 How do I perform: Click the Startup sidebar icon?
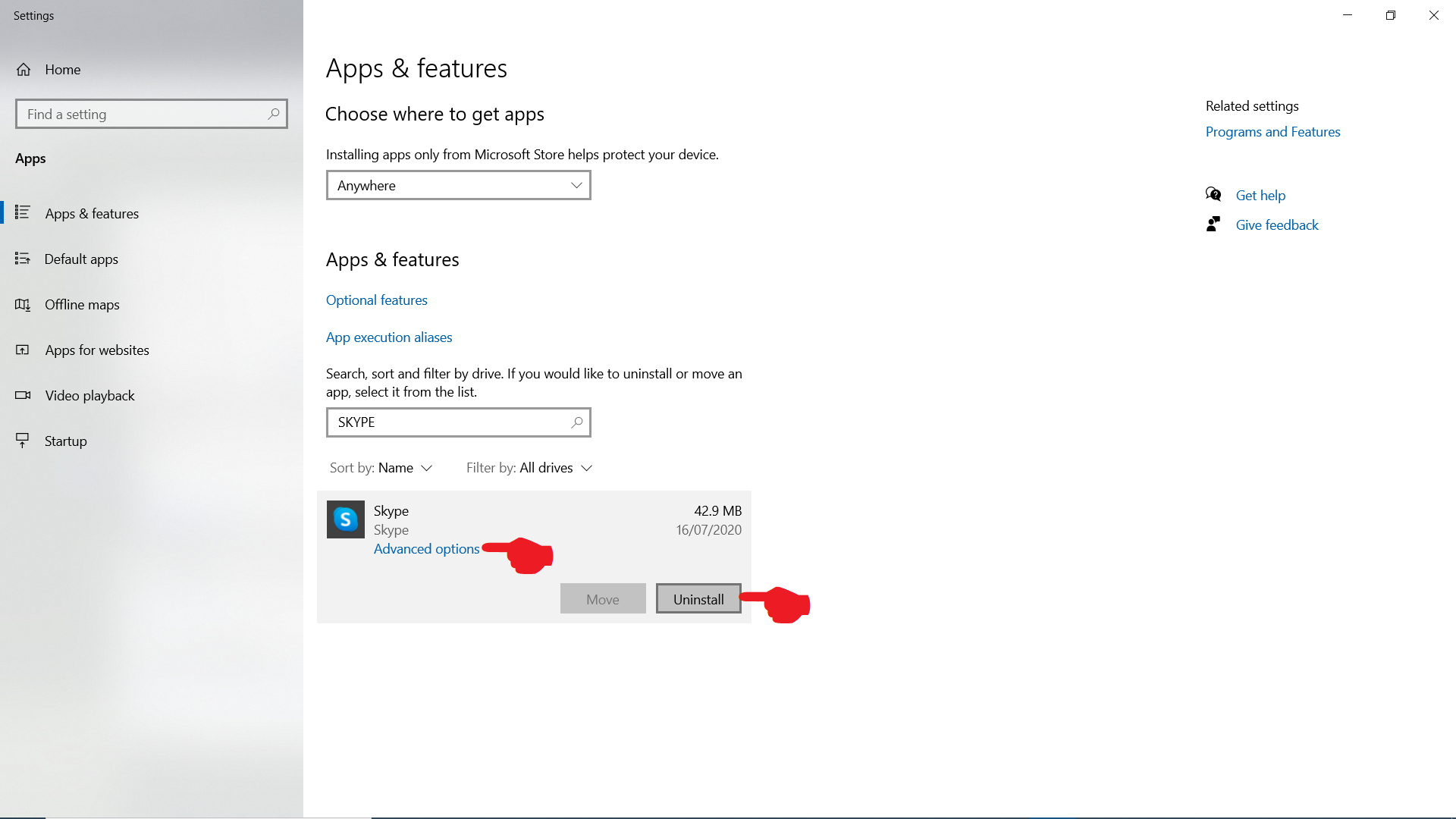click(23, 441)
